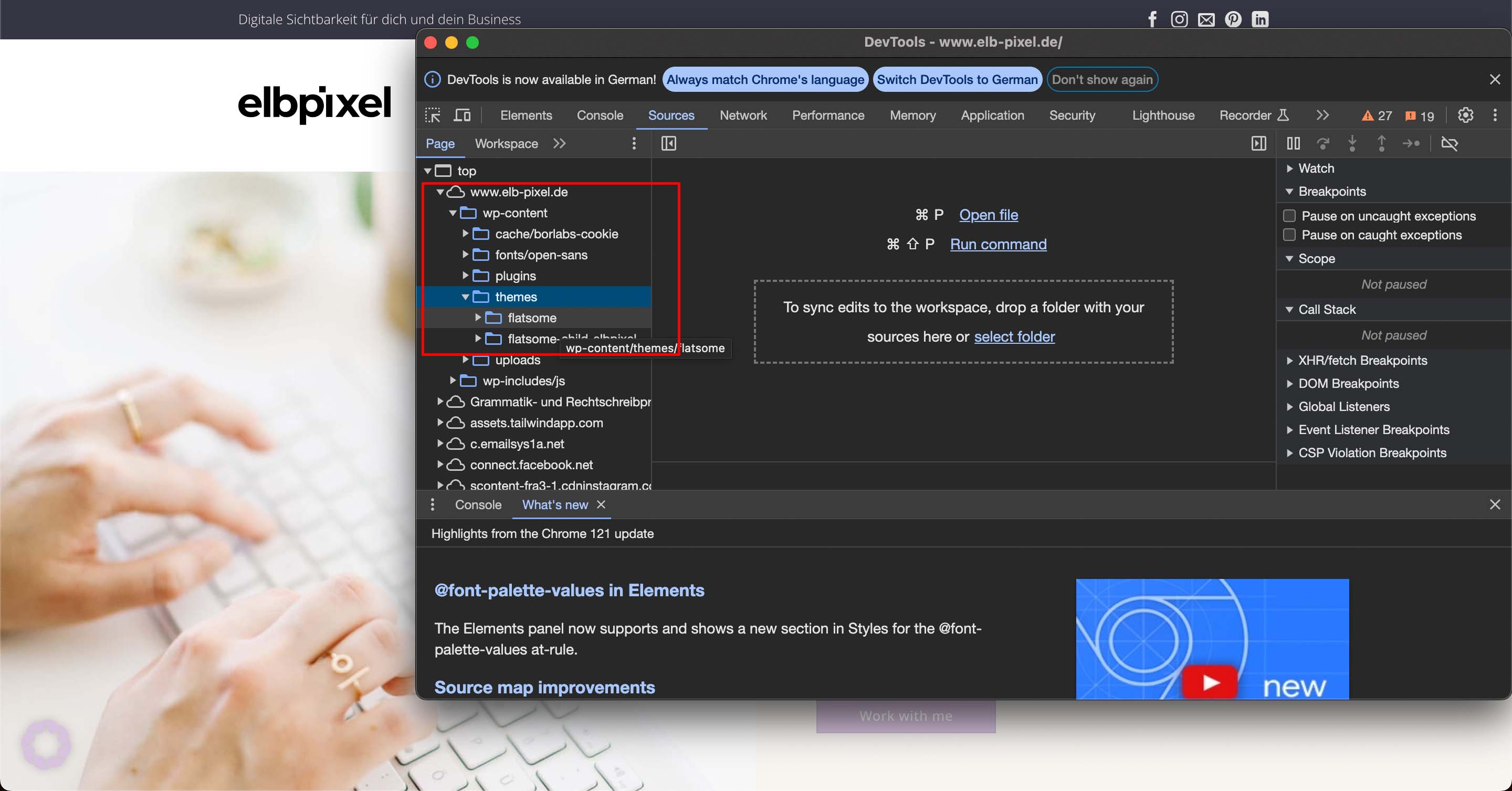
Task: Click the select folder link
Action: pyautogui.click(x=1014, y=336)
